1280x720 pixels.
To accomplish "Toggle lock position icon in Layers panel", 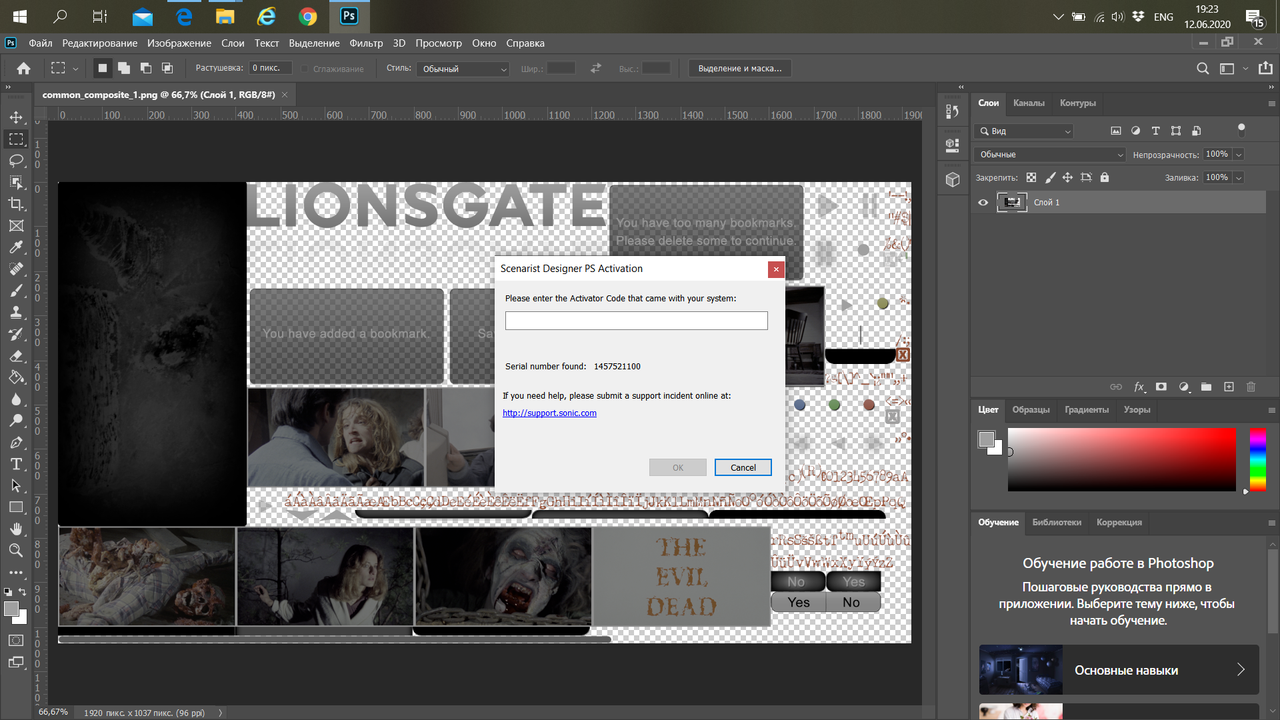I will point(1067,177).
